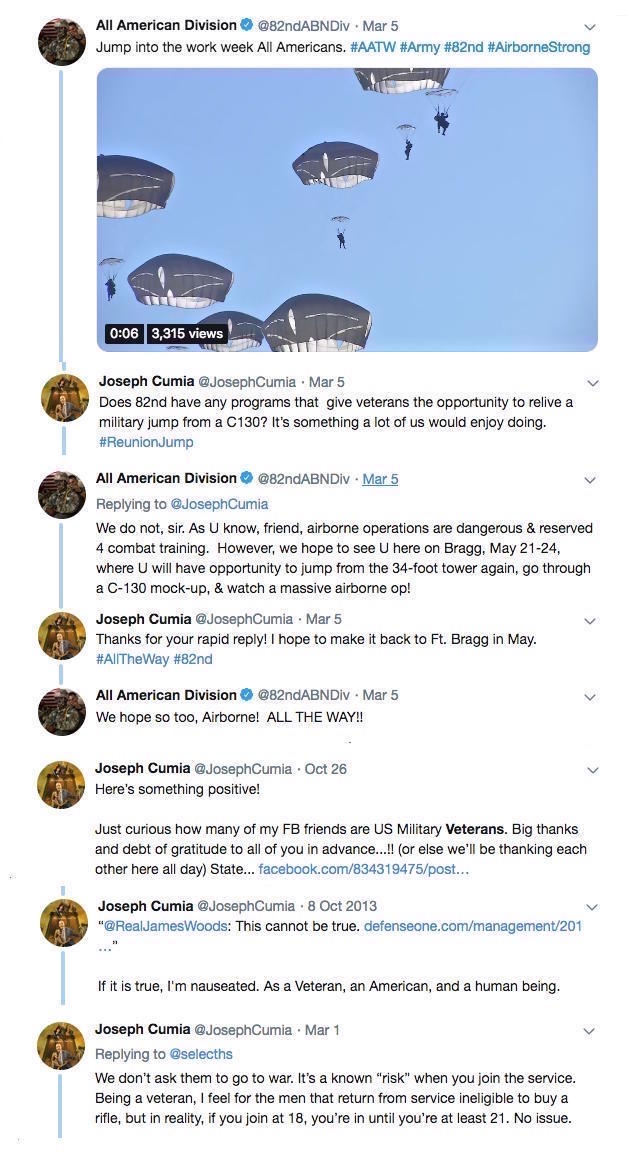The height and width of the screenshot is (1152, 627).
Task: Click Joseph Cumia's avatar on the Mar 1 reply
Action: coord(62,1045)
